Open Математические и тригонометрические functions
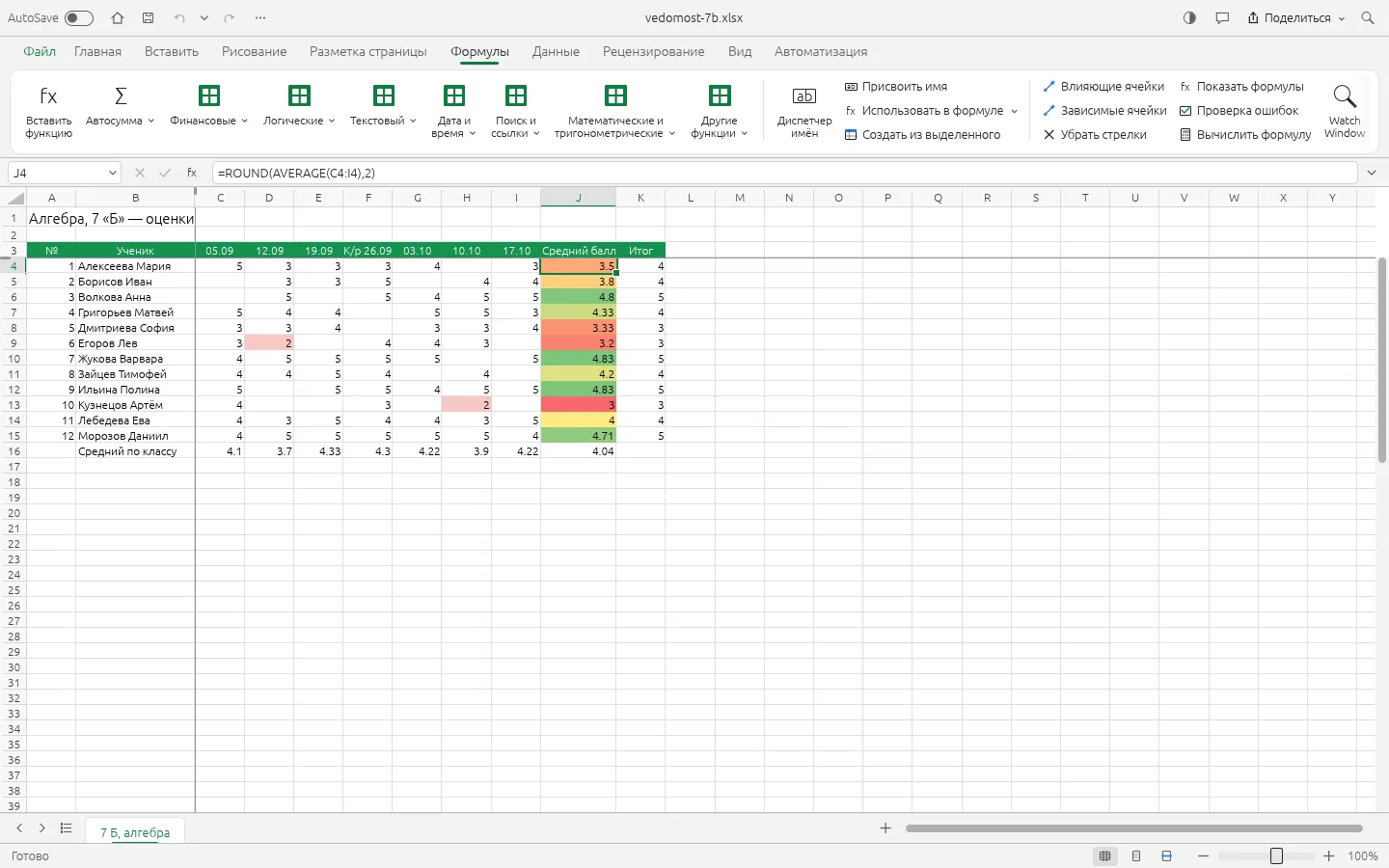Image resolution: width=1389 pixels, height=868 pixels. click(615, 111)
